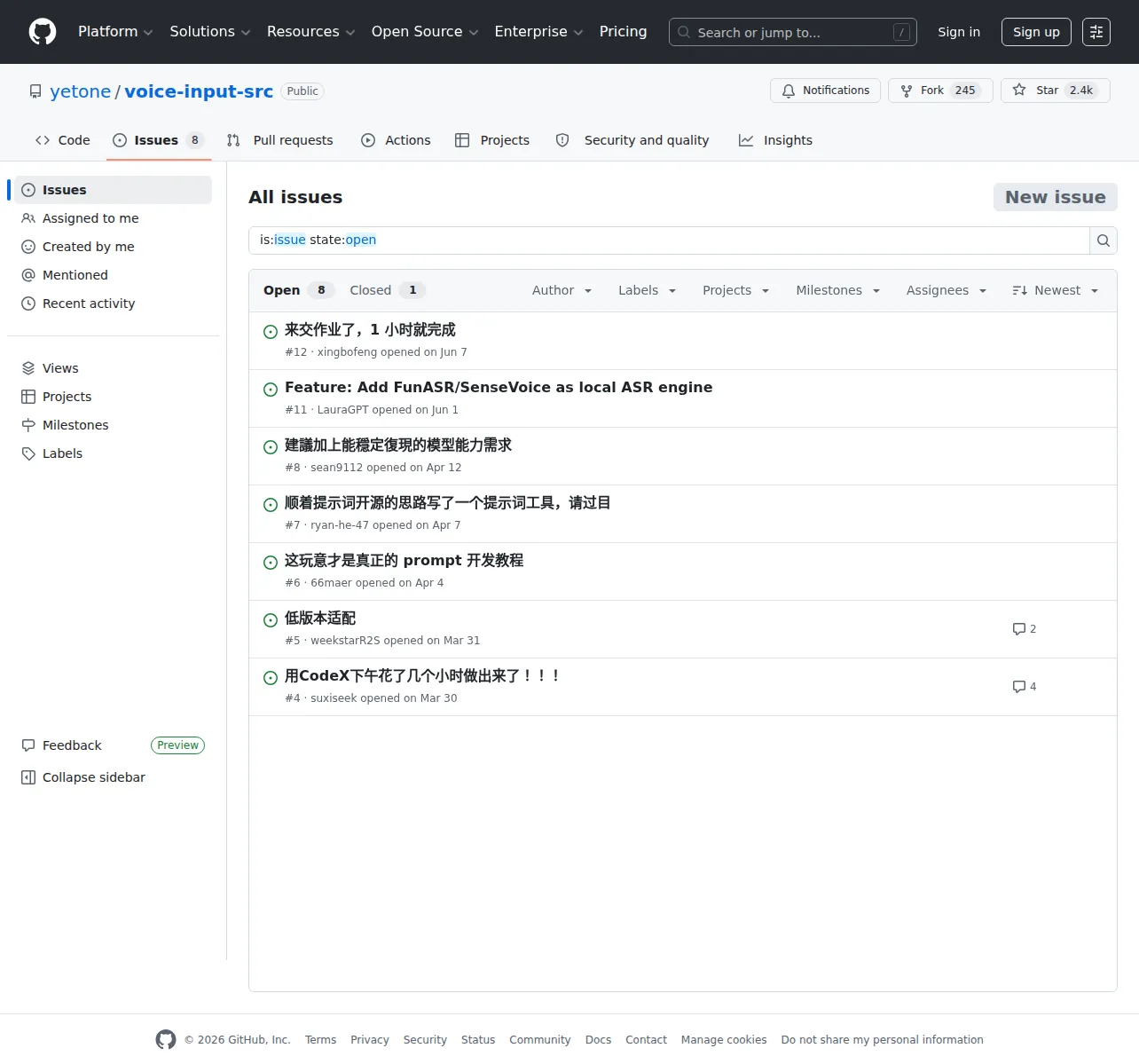The height and width of the screenshot is (1064, 1139).
Task: Click open-status icon of issue #12
Action: 271,332
